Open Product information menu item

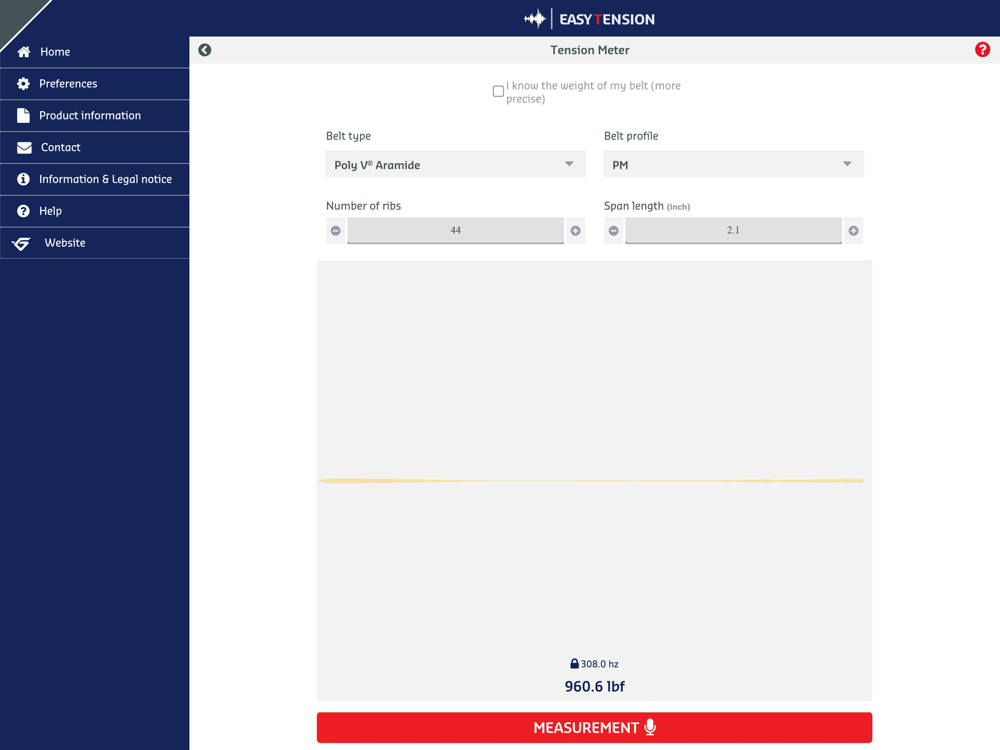tap(94, 115)
